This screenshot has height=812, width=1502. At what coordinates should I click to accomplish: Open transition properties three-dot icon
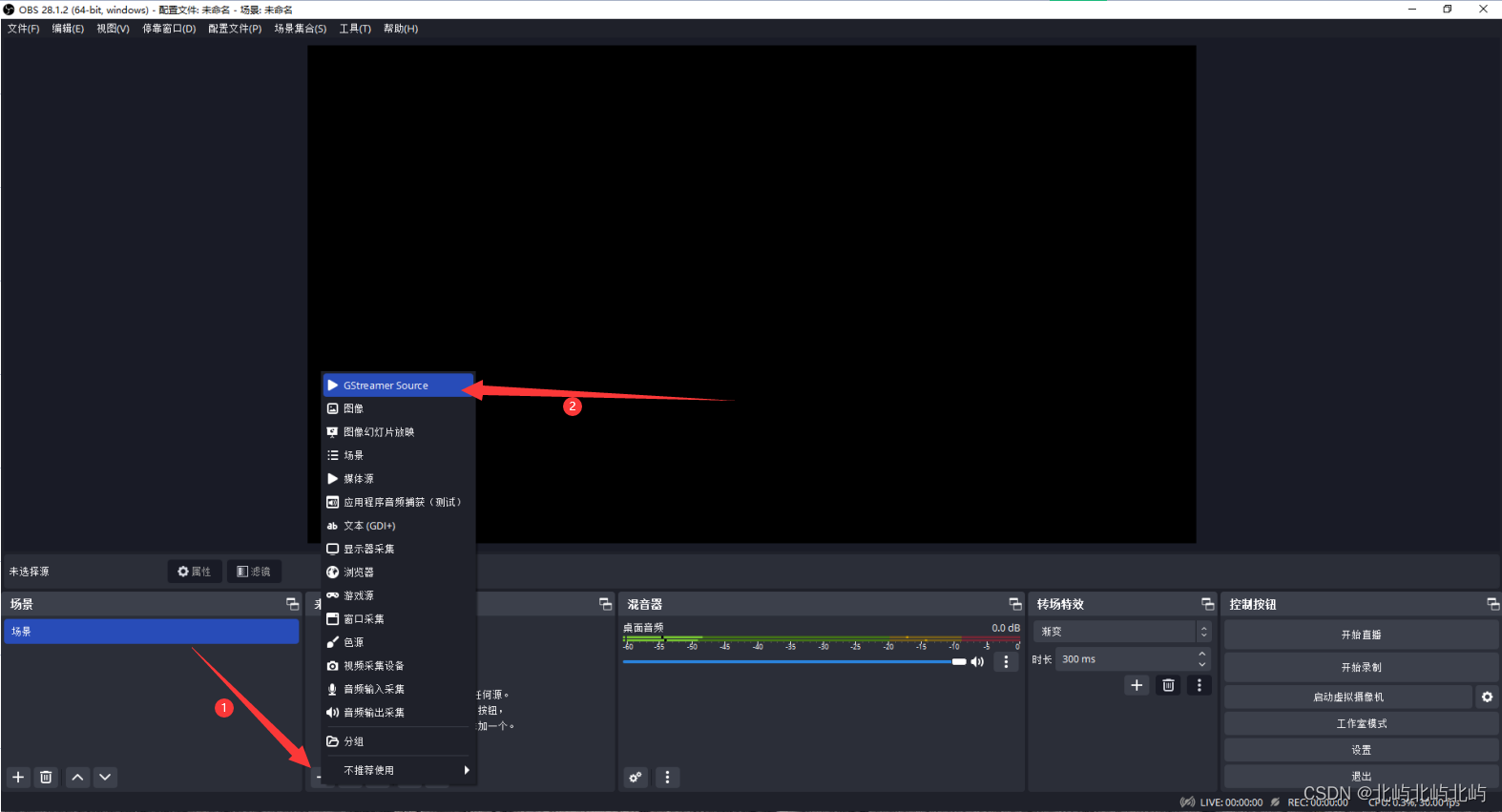coord(1200,685)
